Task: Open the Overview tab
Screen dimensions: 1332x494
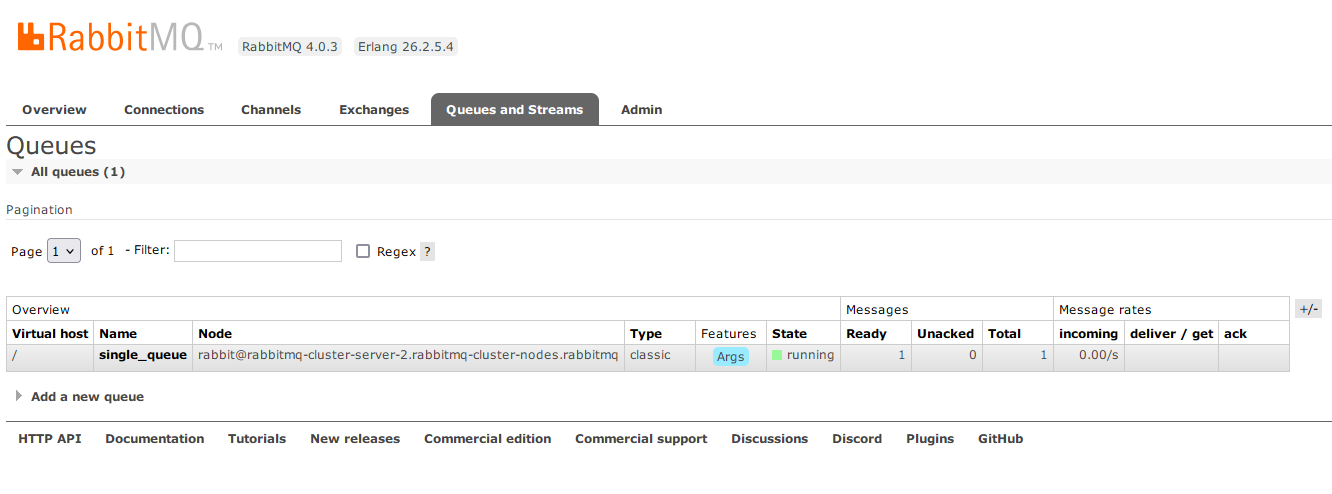Action: 54,110
